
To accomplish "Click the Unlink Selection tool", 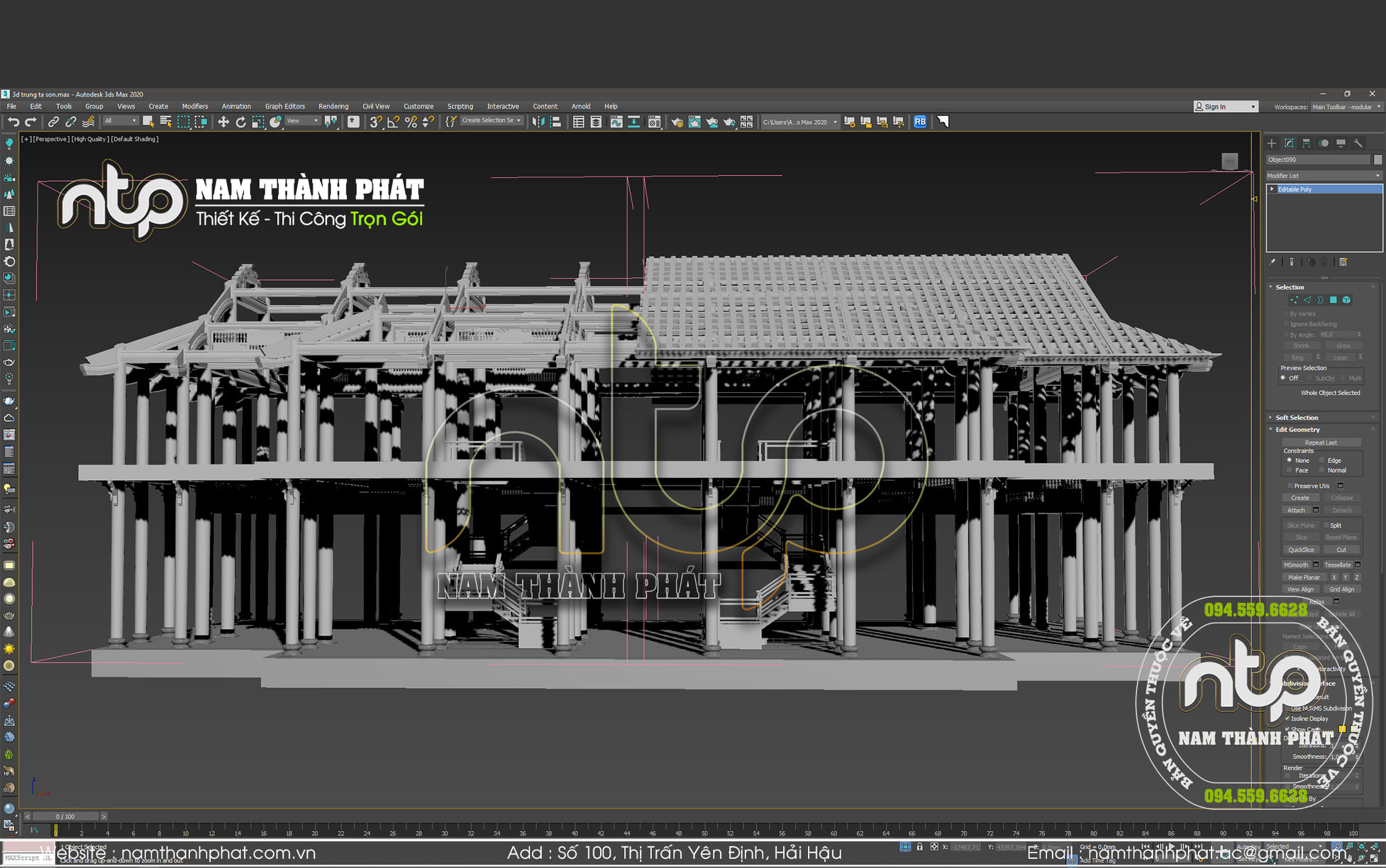I will (x=71, y=122).
